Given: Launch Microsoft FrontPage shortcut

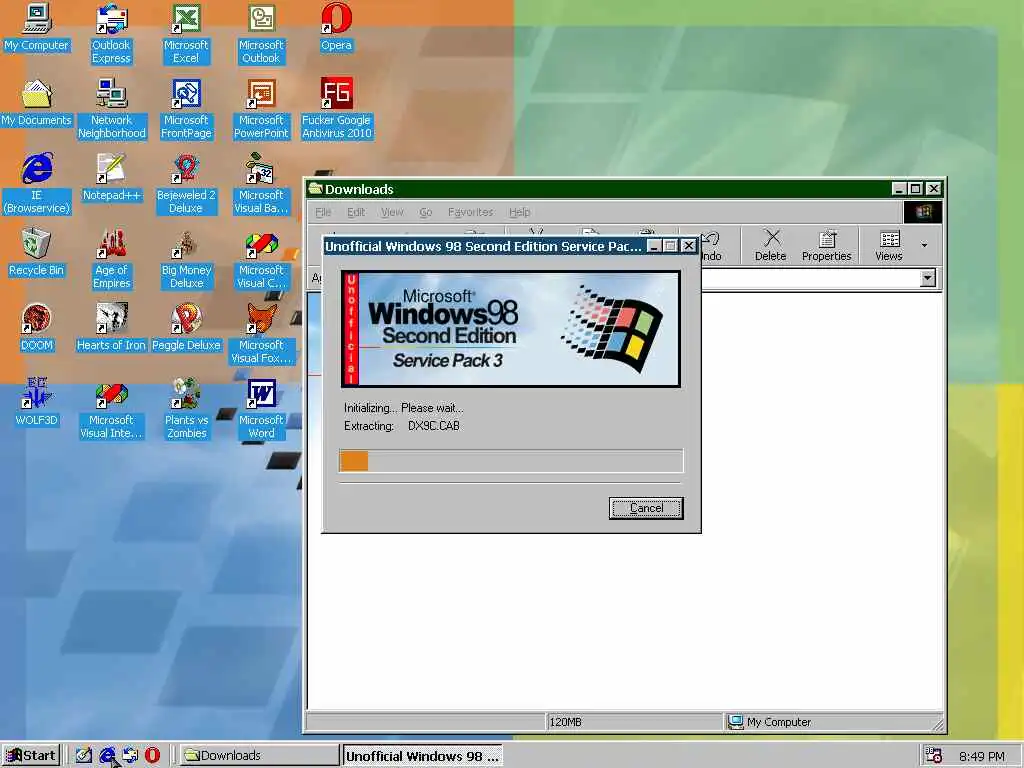Looking at the screenshot, I should coord(186,108).
